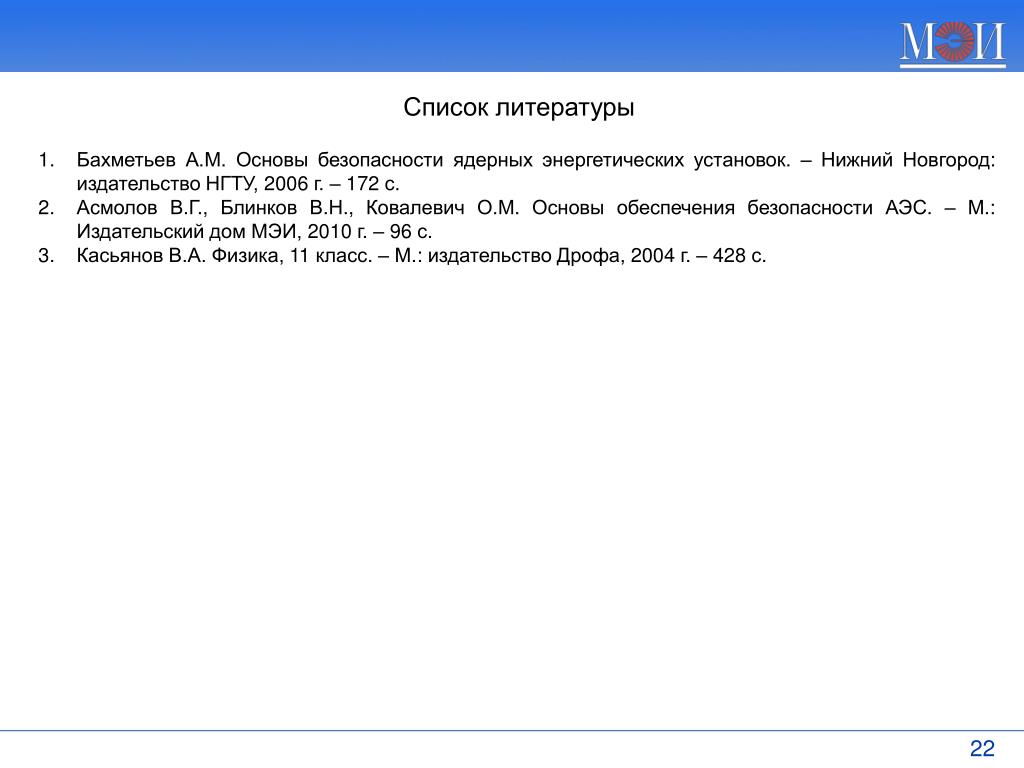
Task: Click the slide number 22
Action: tap(982, 748)
